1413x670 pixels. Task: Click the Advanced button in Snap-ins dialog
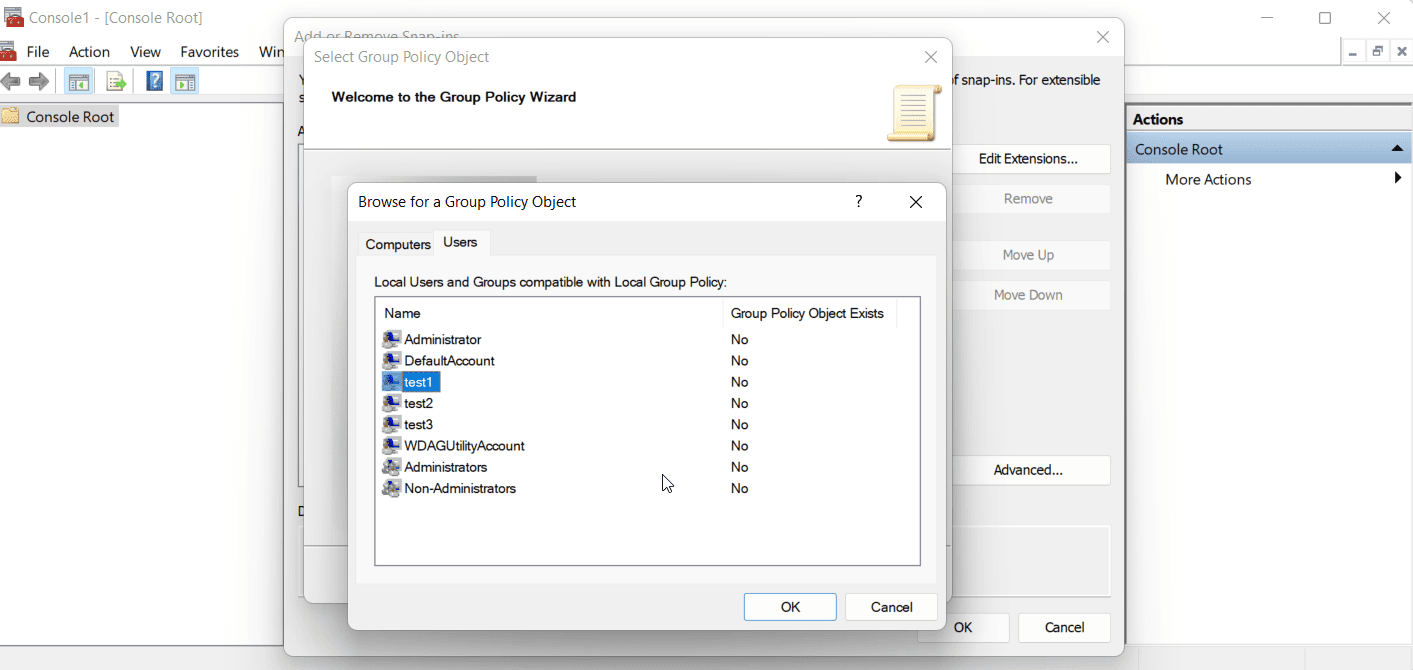point(1028,470)
